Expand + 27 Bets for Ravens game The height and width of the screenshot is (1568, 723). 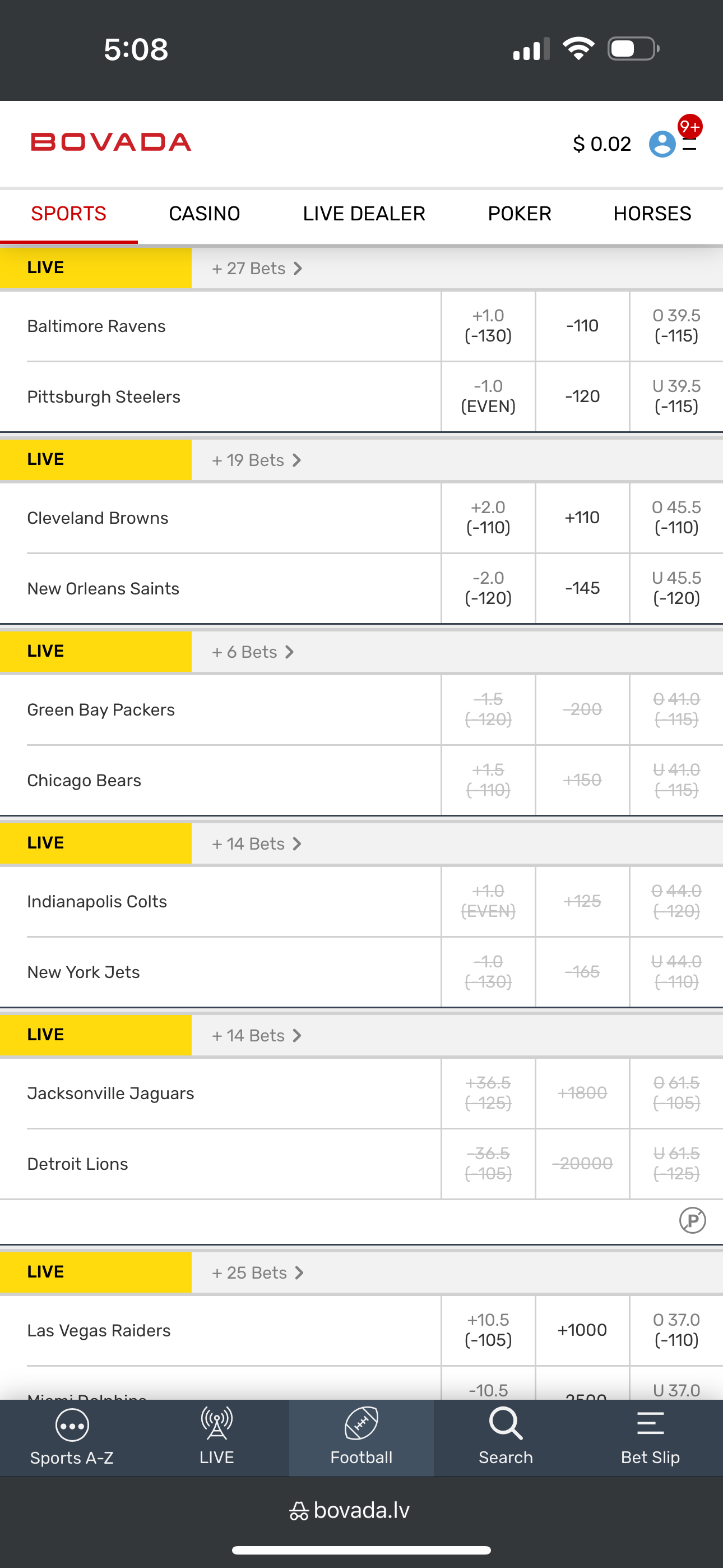pyautogui.click(x=257, y=269)
